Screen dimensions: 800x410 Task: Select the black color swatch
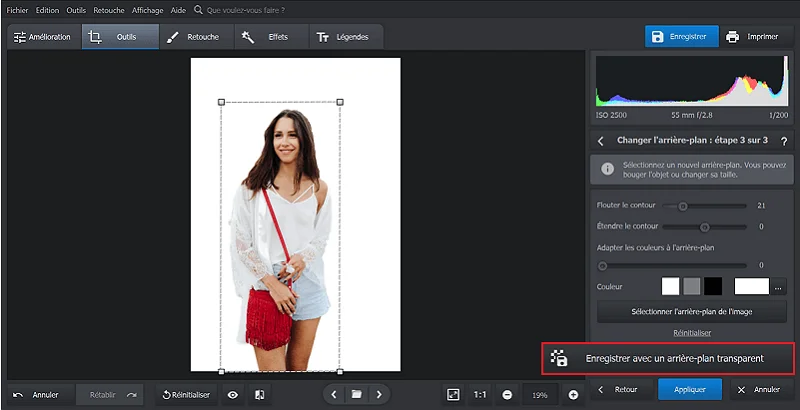713,287
